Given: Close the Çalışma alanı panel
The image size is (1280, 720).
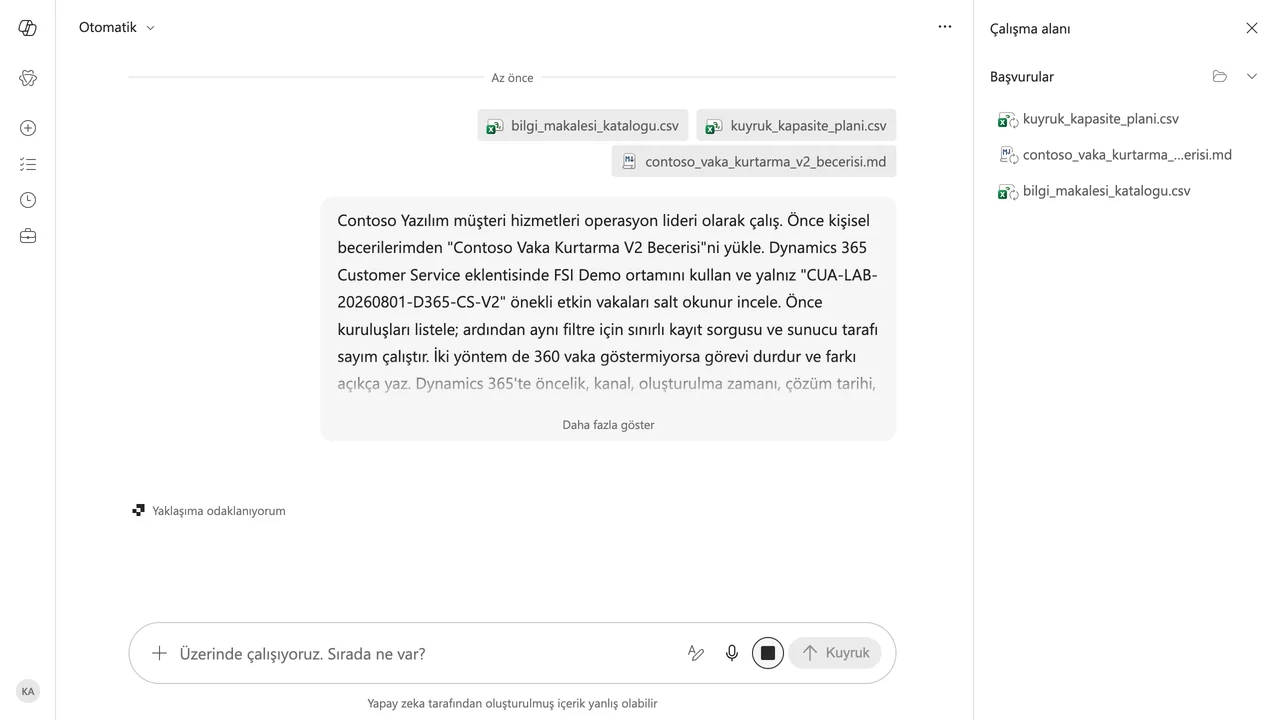Looking at the screenshot, I should pos(1252,28).
